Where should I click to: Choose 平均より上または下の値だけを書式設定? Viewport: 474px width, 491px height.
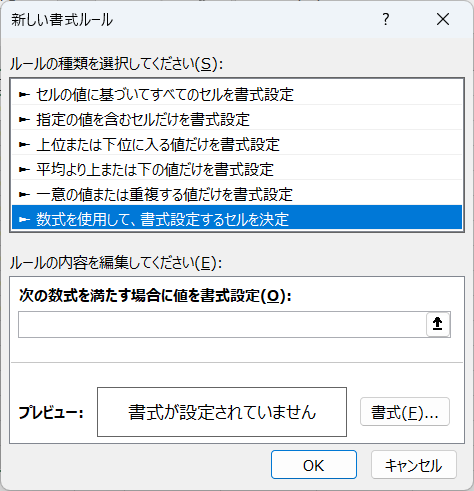[237, 169]
